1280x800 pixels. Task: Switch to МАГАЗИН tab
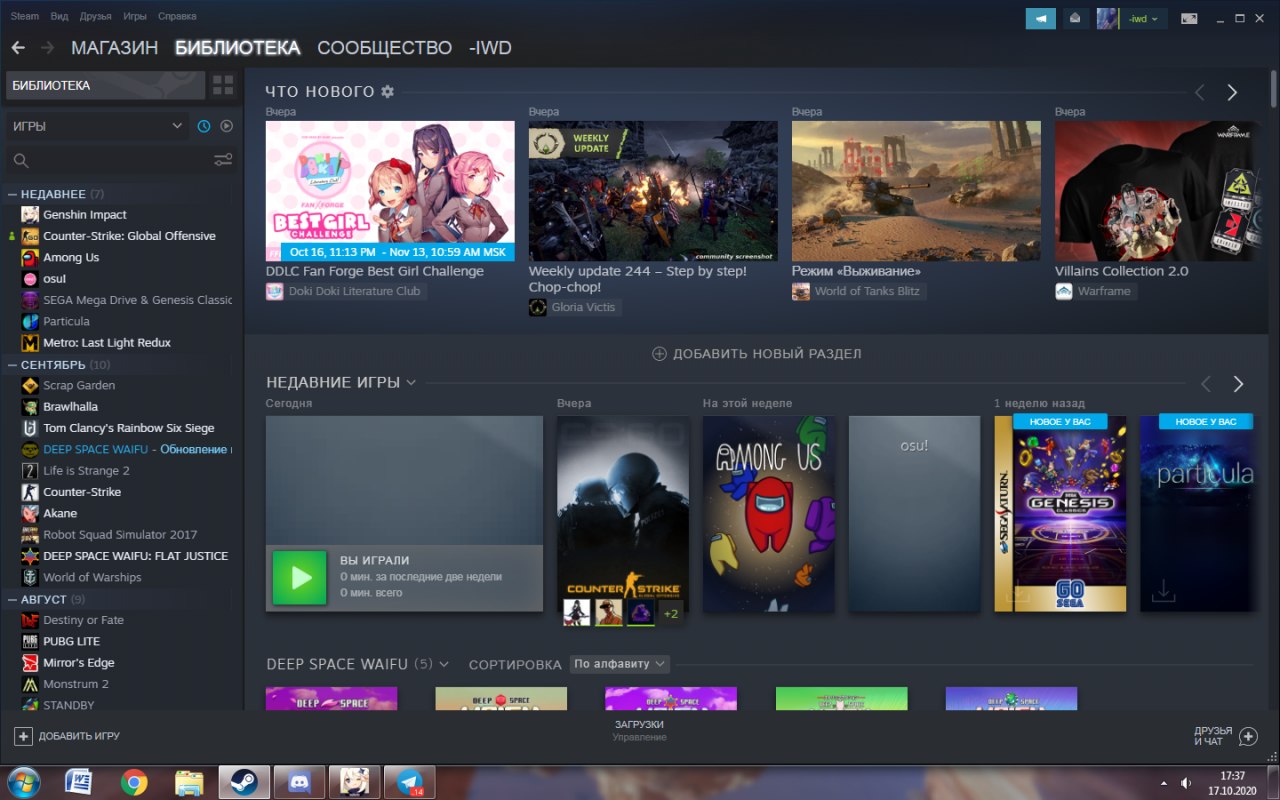click(x=114, y=47)
